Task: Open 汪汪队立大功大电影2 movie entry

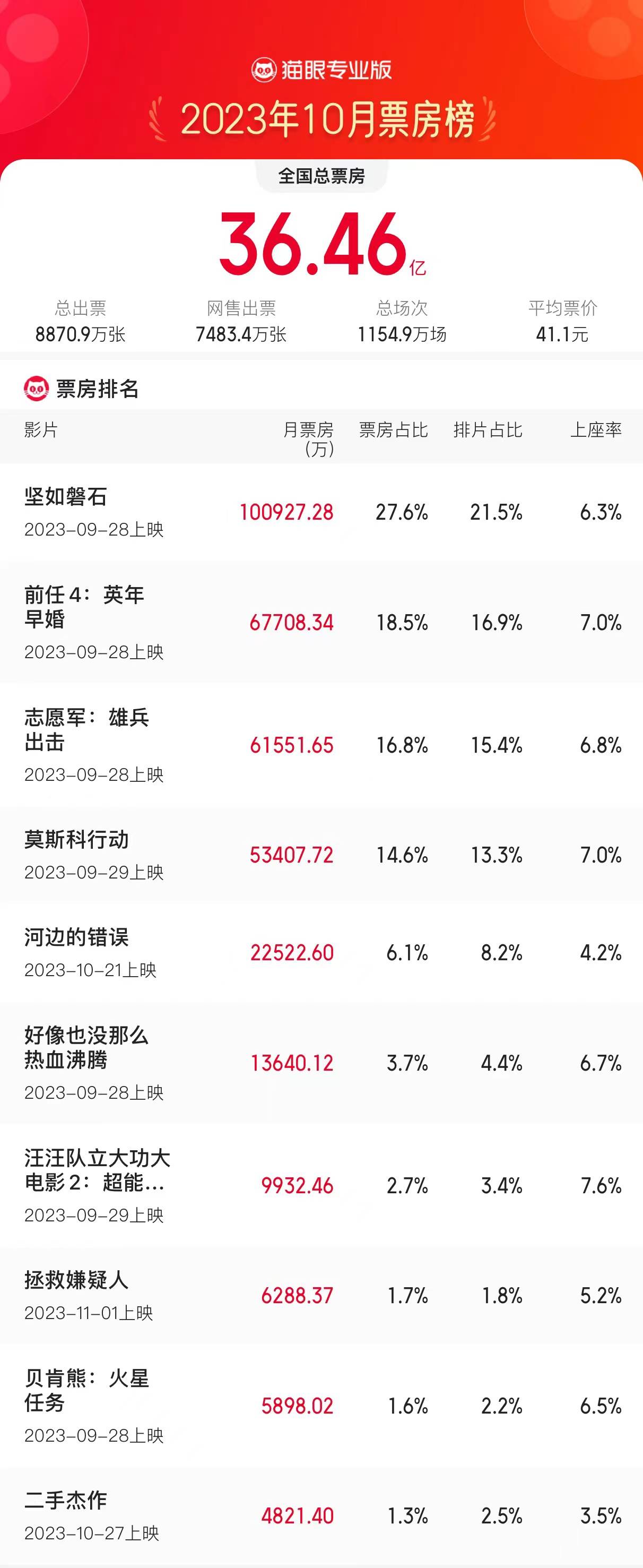Action: point(97,1170)
